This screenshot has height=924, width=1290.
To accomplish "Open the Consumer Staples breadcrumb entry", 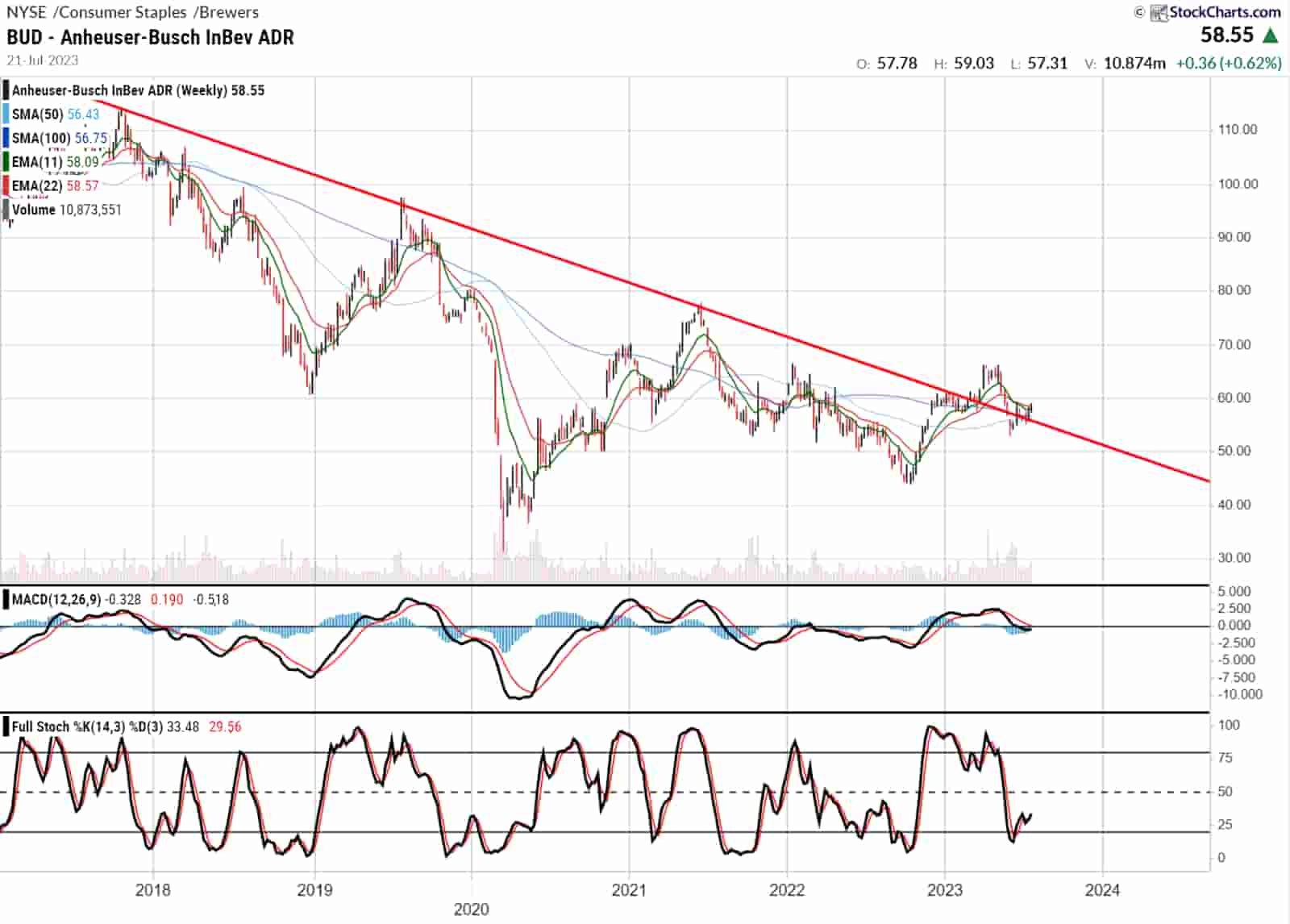I will coord(119,12).
